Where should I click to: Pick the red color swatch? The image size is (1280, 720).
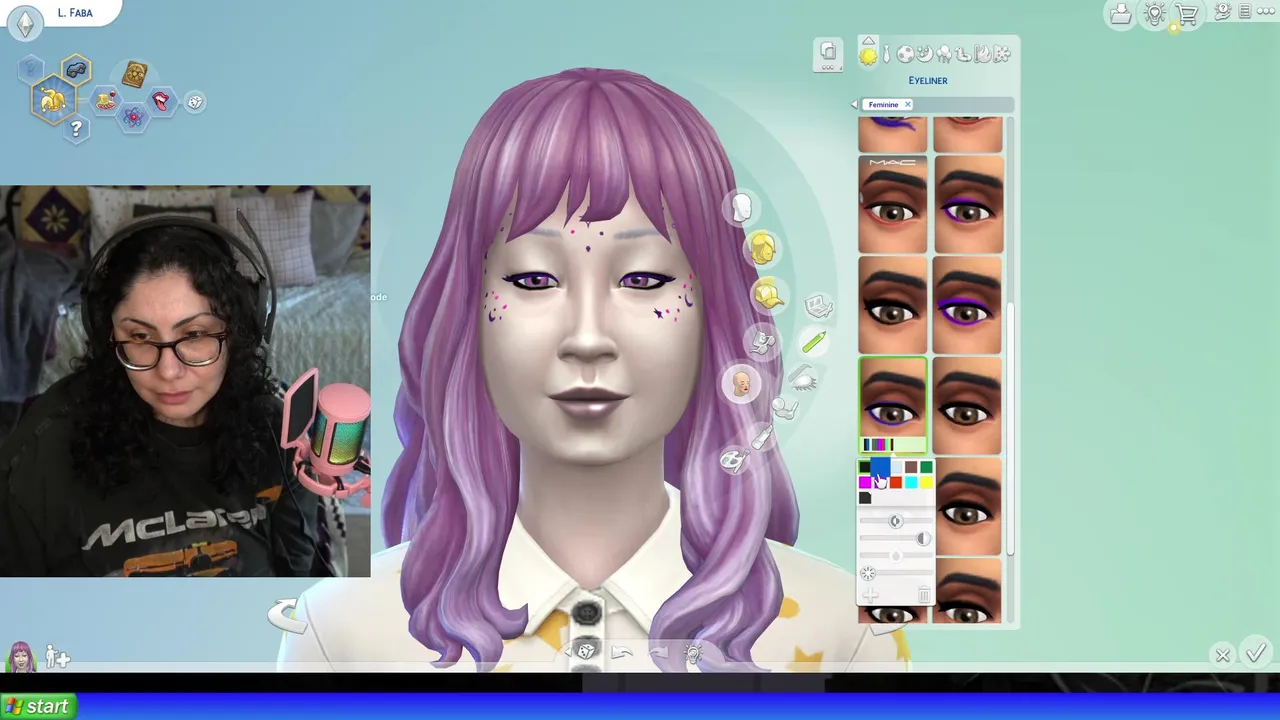click(896, 483)
